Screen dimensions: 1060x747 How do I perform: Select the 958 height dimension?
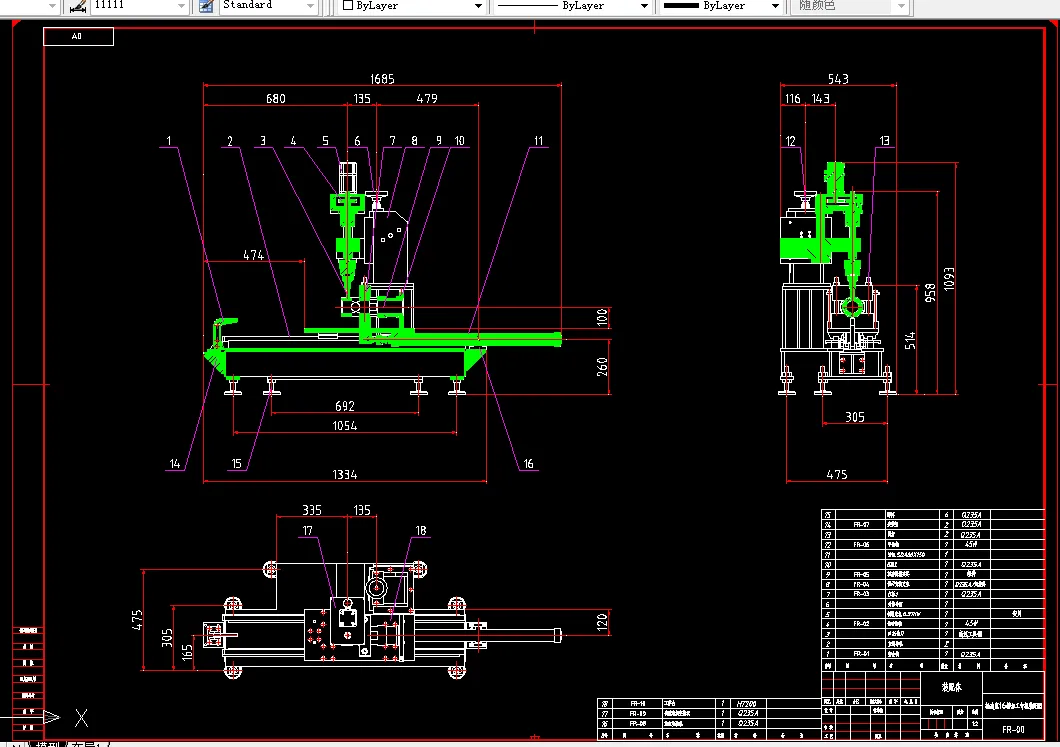point(930,293)
